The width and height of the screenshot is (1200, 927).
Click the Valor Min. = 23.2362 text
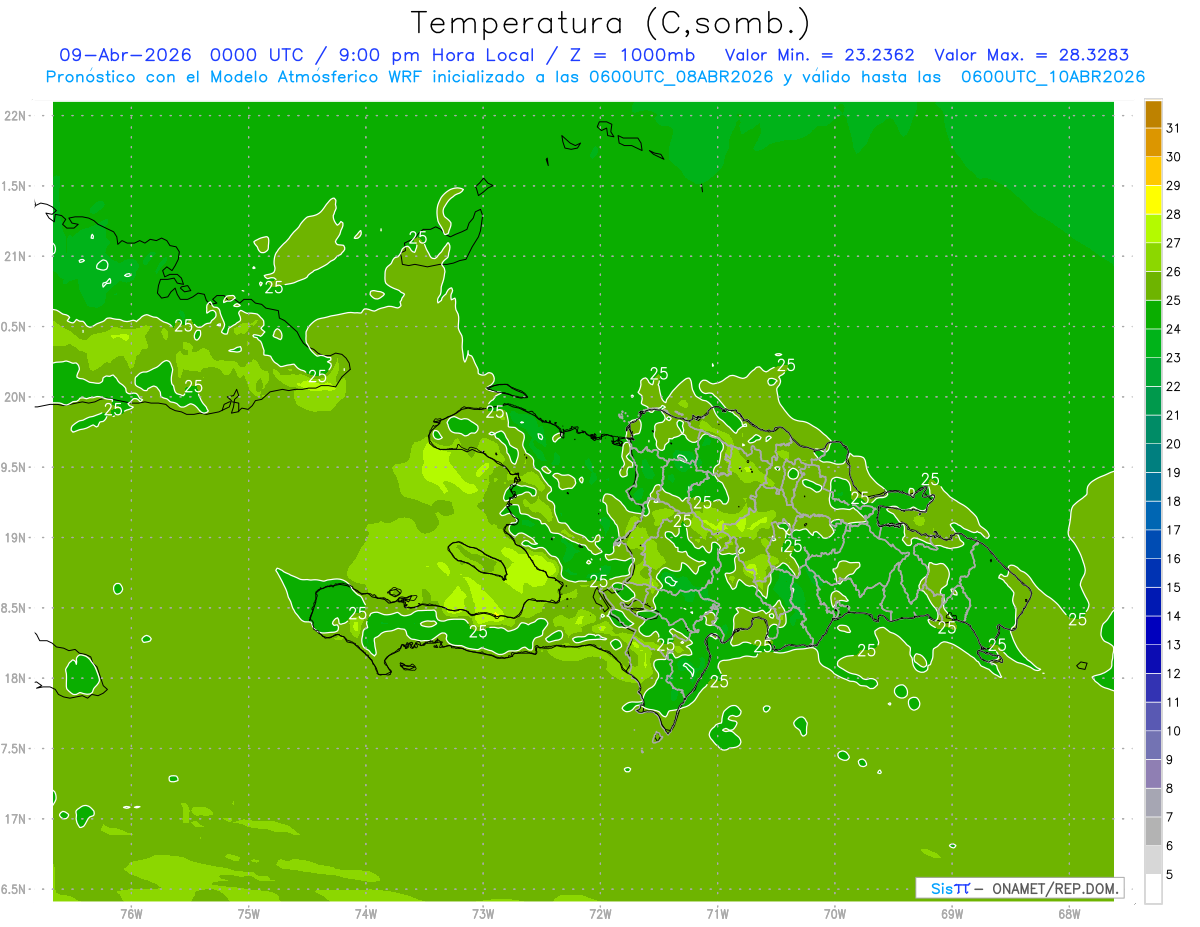point(820,55)
